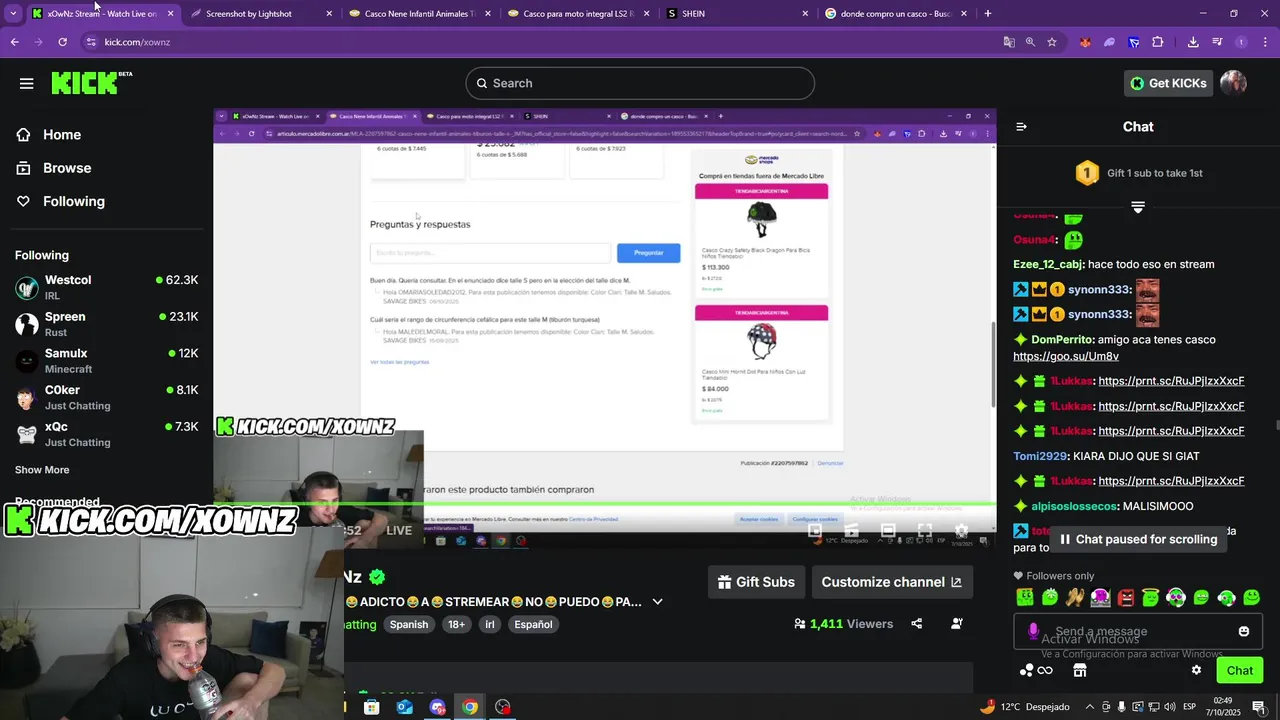This screenshot has width=1280, height=720.
Task: Go back to previous page
Action: pyautogui.click(x=15, y=42)
